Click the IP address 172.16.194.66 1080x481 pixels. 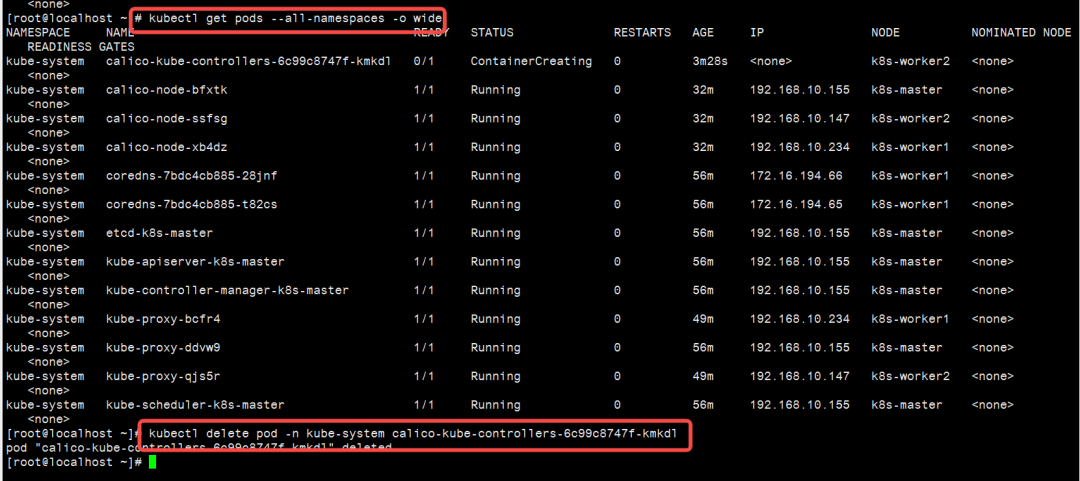(x=795, y=176)
